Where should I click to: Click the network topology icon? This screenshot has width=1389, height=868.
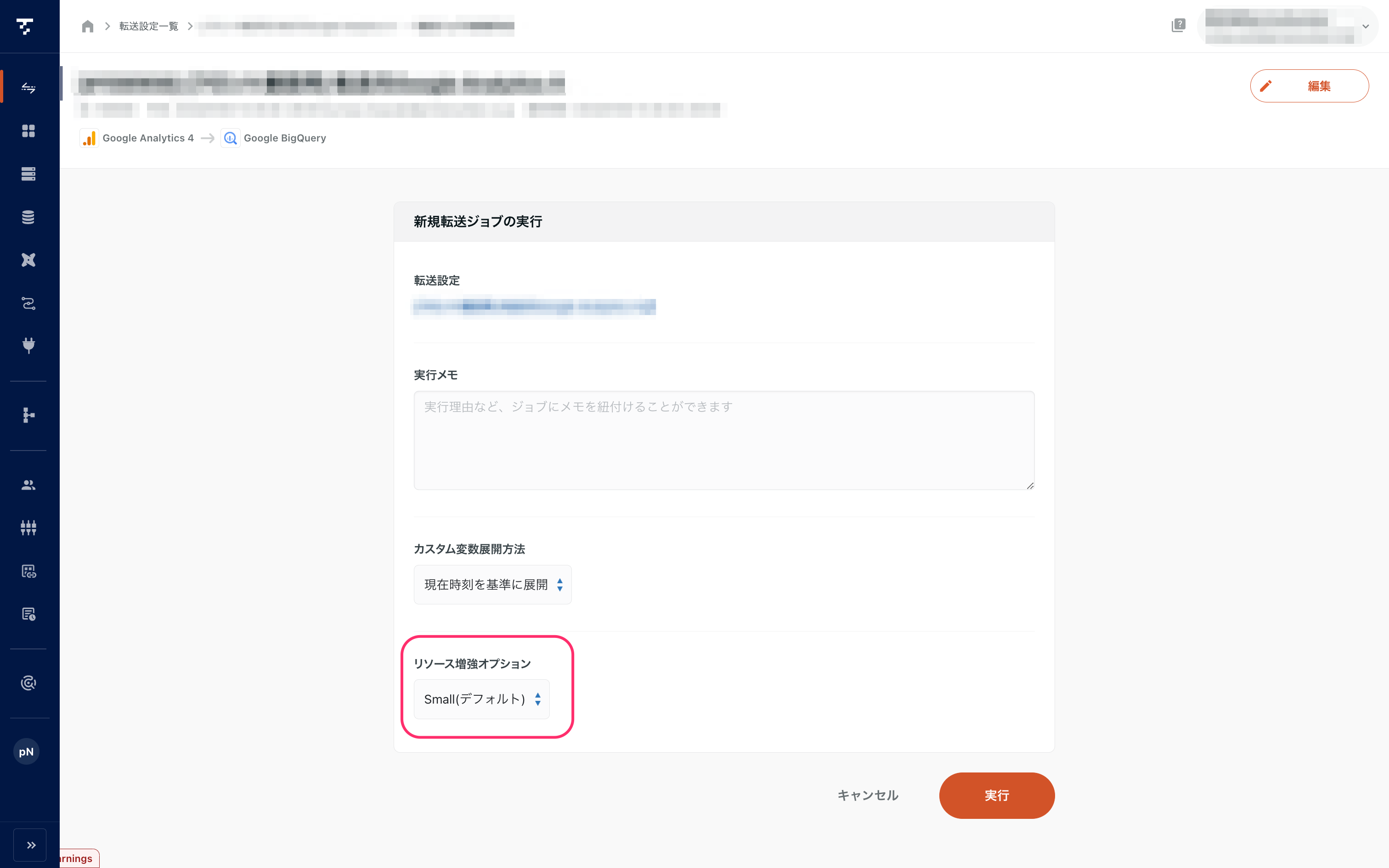(x=28, y=415)
